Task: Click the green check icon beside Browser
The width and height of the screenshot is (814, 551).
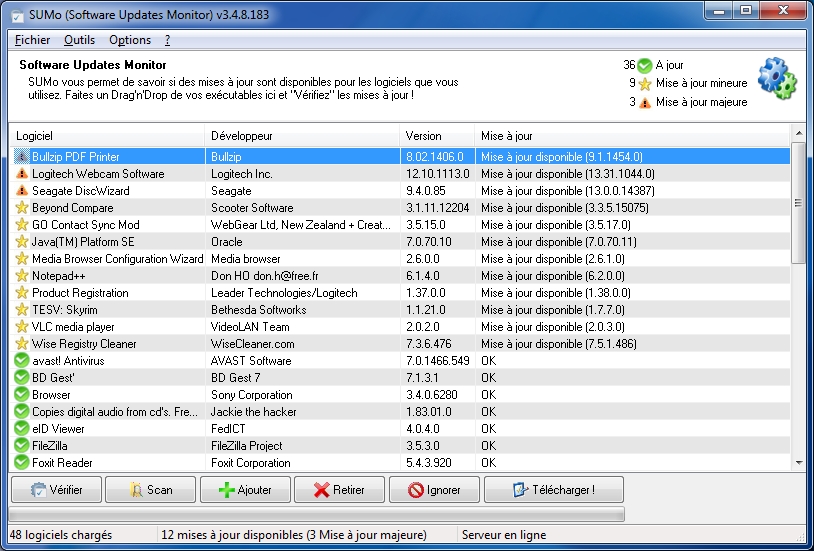Action: click(x=21, y=395)
